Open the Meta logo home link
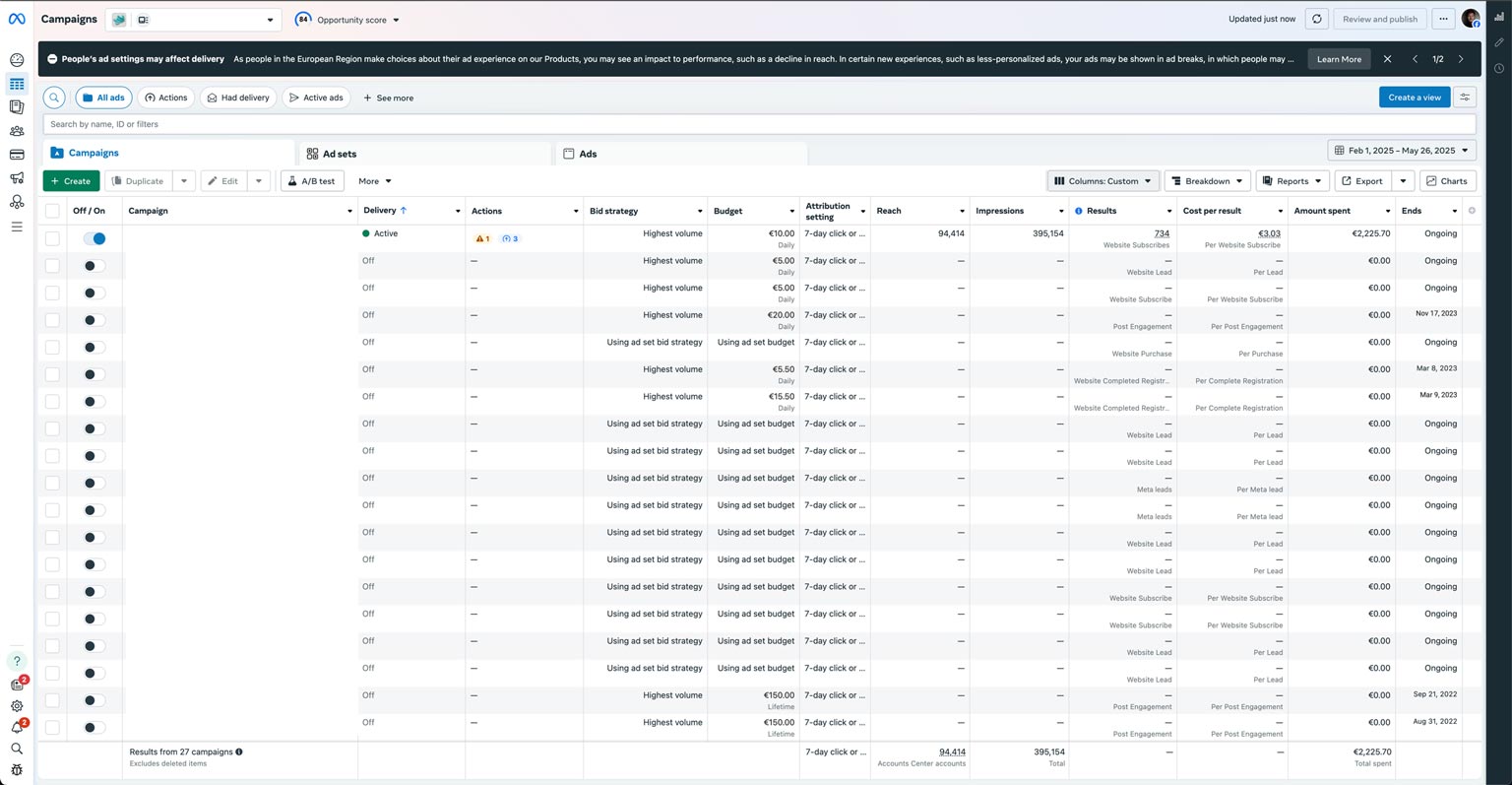This screenshot has width=1512, height=785. point(17,19)
